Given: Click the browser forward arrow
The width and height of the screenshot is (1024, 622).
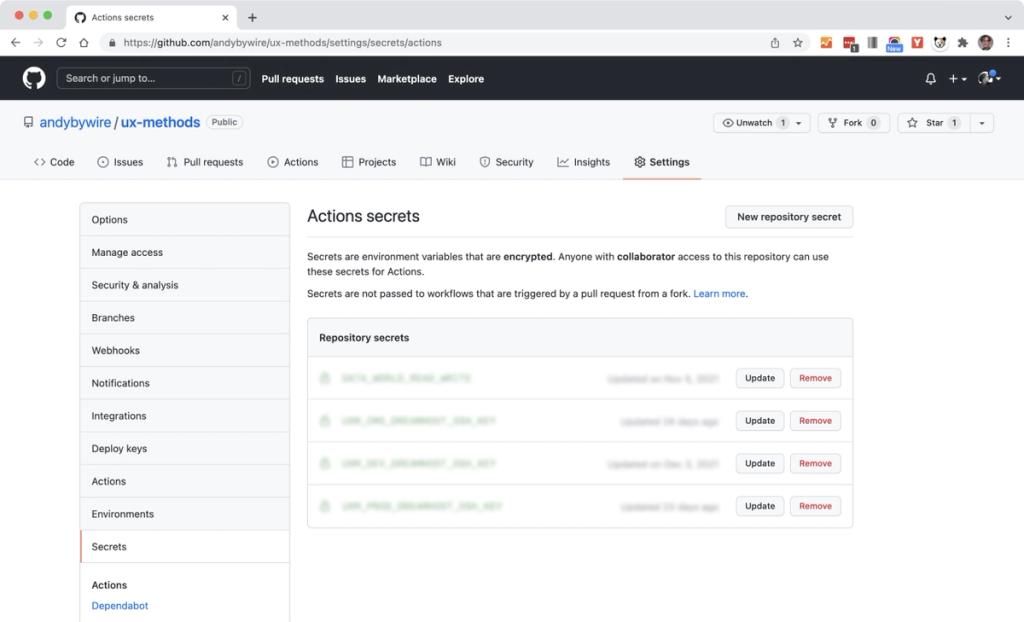Looking at the screenshot, I should 39,42.
